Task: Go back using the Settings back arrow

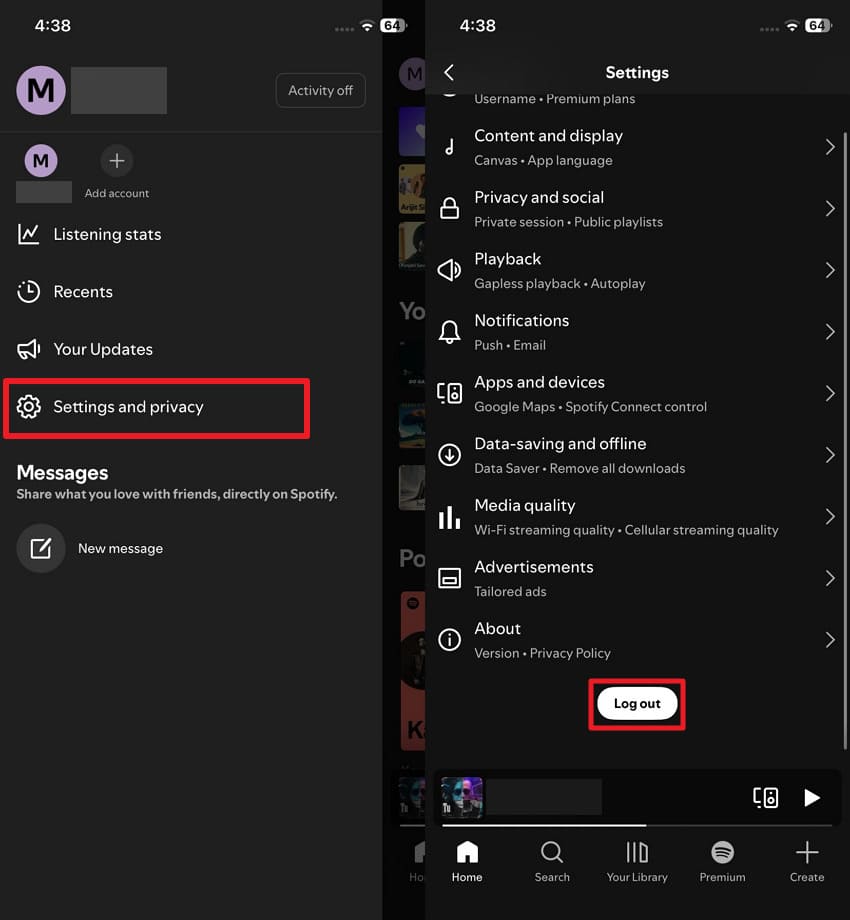Action: click(x=449, y=73)
